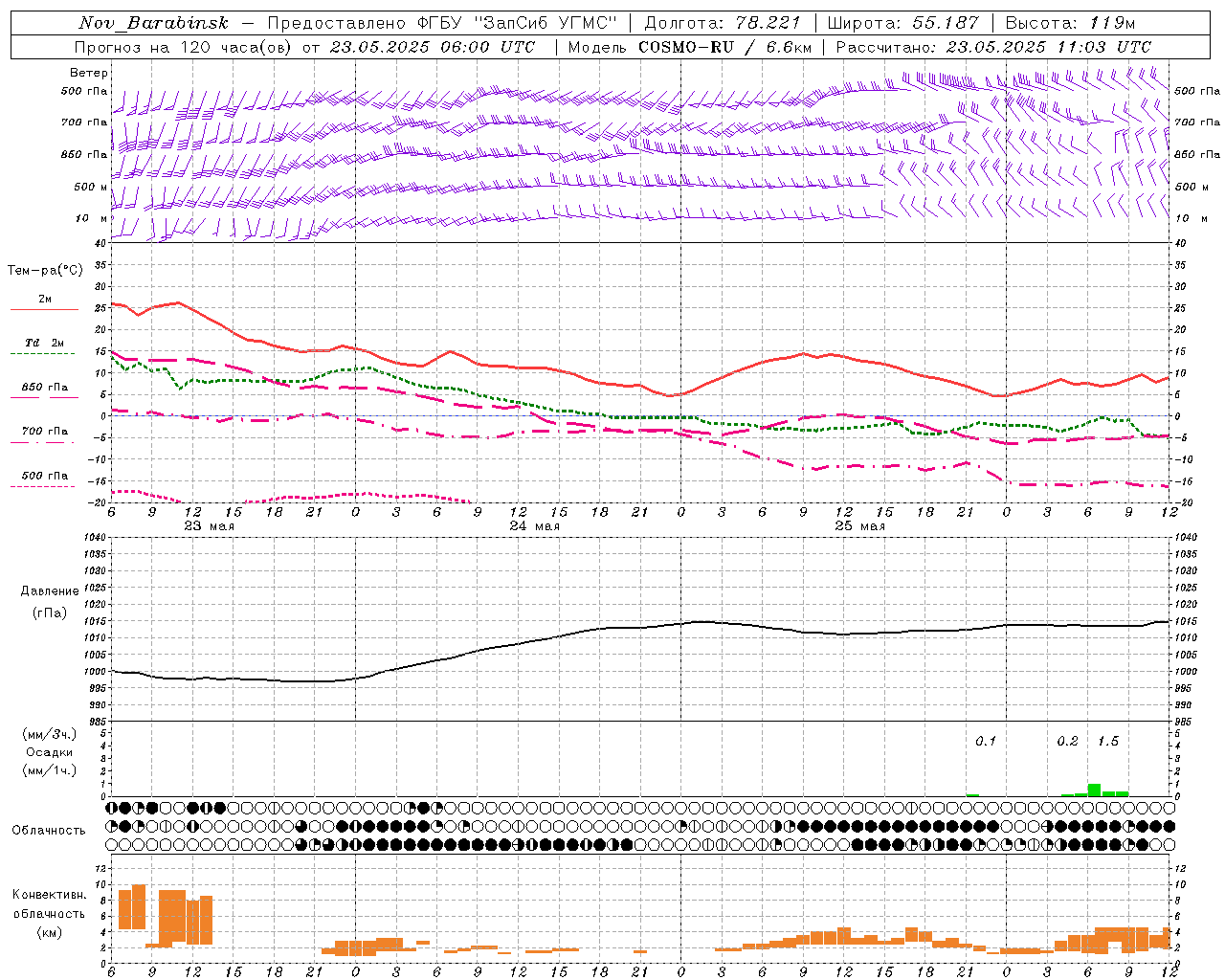Click the 0.2 precipitation amount value
The width and height of the screenshot is (1225, 980).
pos(1067,742)
